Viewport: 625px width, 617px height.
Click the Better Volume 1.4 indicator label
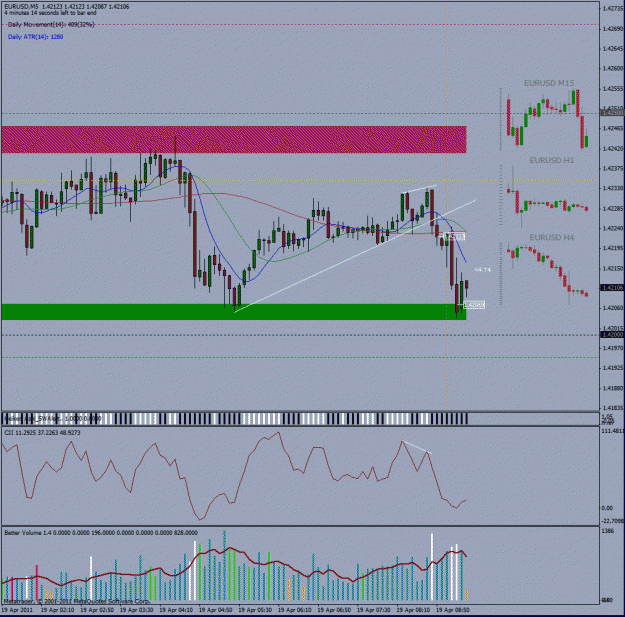(101, 533)
